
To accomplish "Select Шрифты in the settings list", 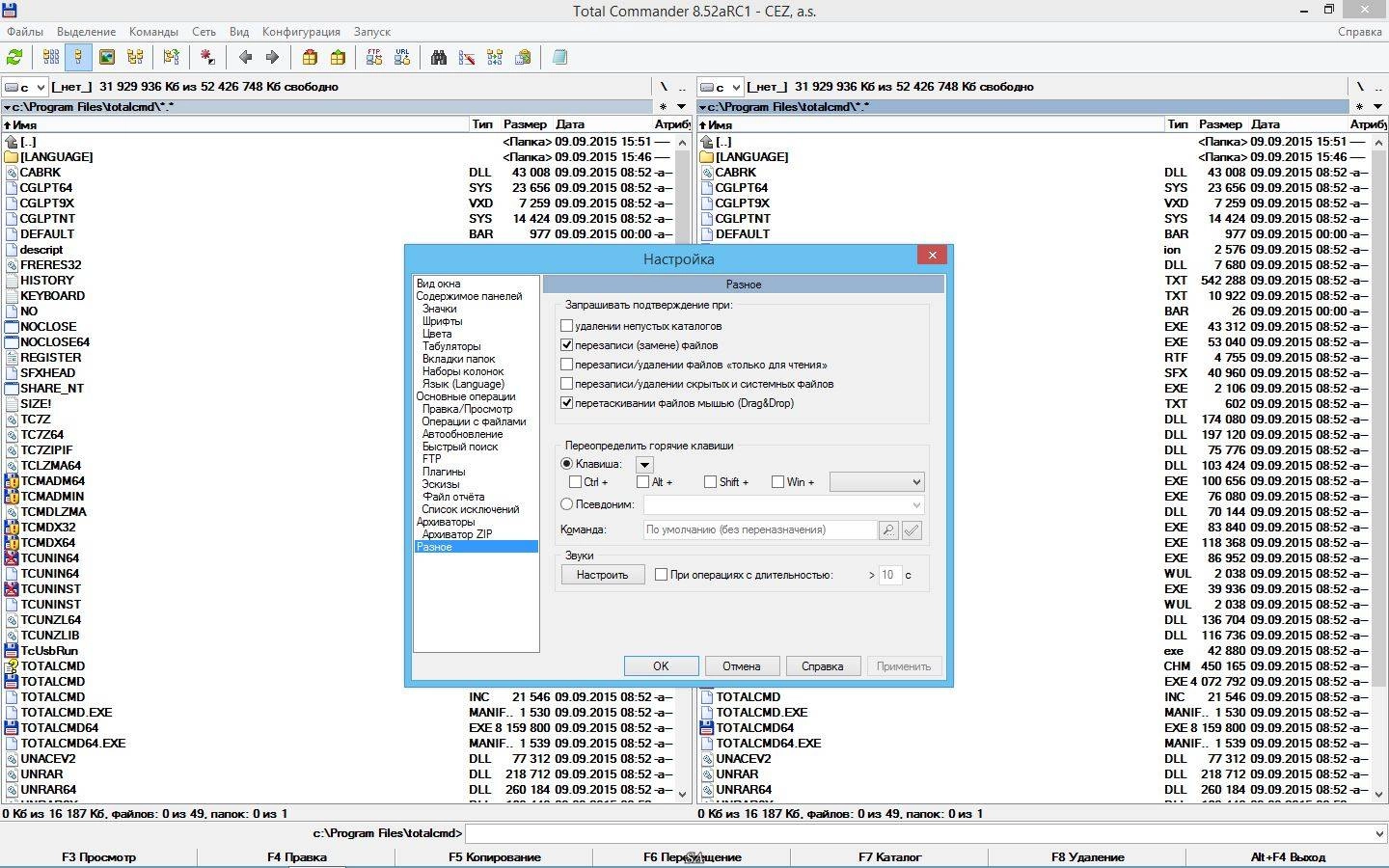I will click(x=442, y=321).
